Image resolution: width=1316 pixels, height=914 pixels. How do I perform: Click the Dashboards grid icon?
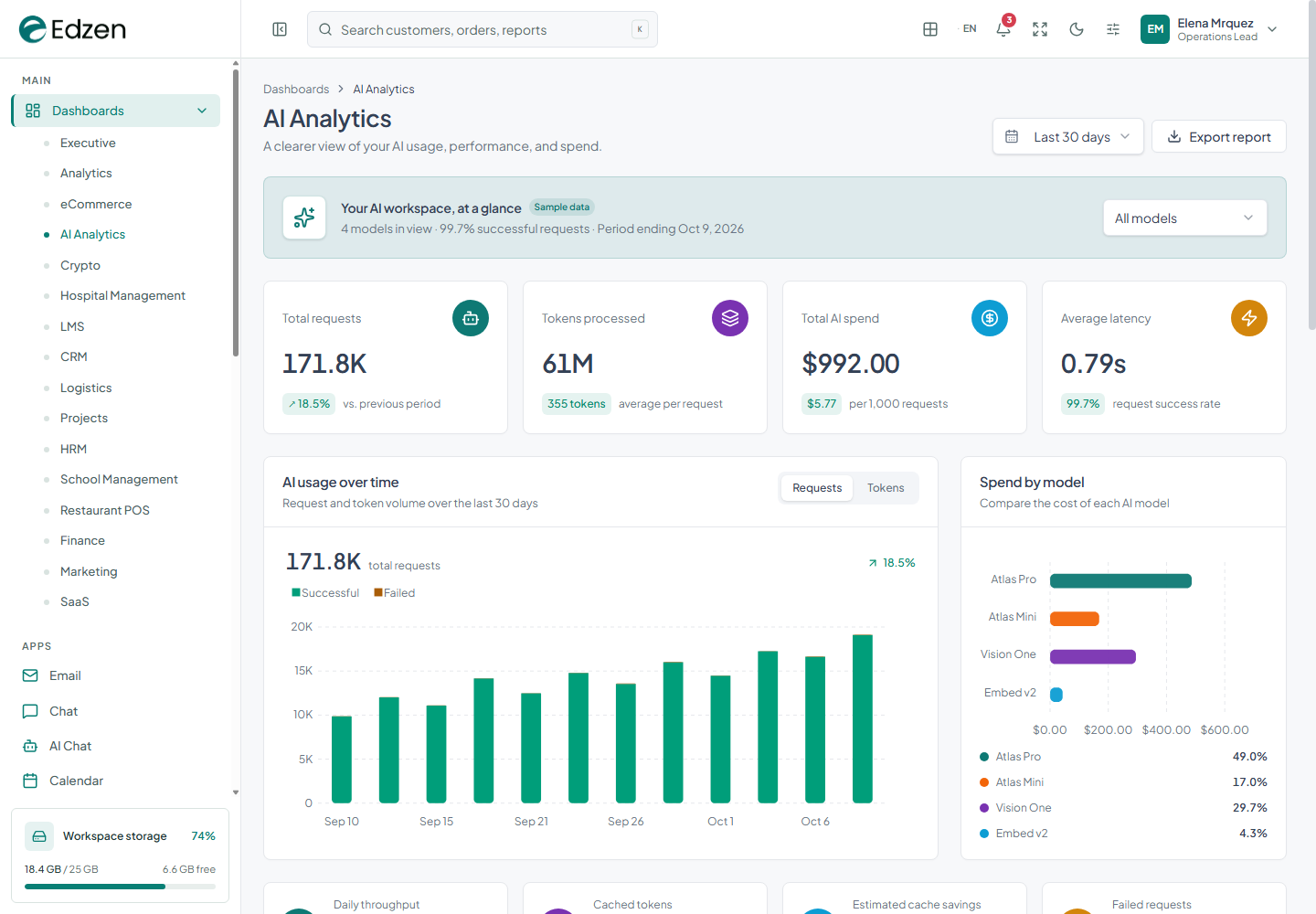[x=33, y=111]
